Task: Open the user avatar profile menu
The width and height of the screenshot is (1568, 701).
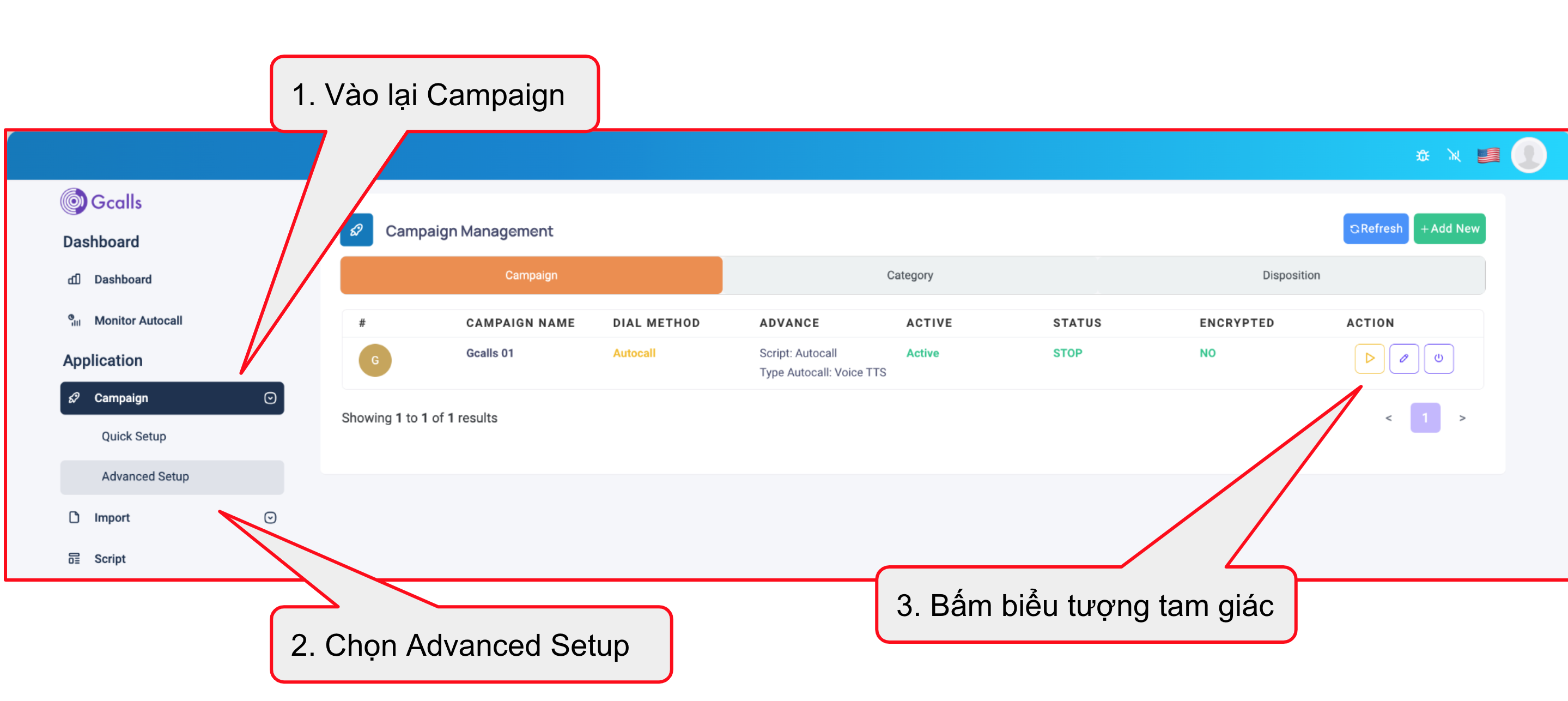Action: click(1528, 156)
